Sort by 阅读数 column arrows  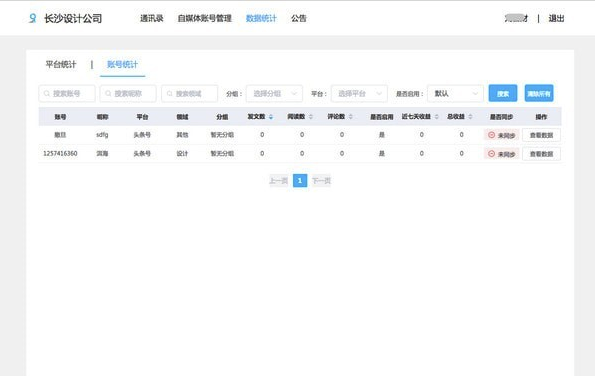tap(311, 117)
